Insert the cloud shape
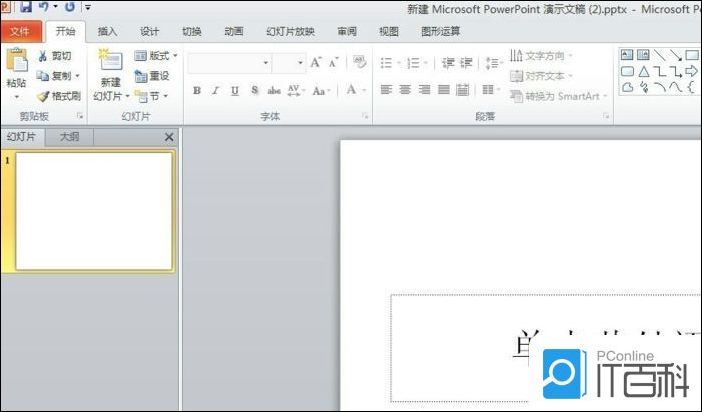Image resolution: width=702 pixels, height=412 pixels. click(x=627, y=87)
